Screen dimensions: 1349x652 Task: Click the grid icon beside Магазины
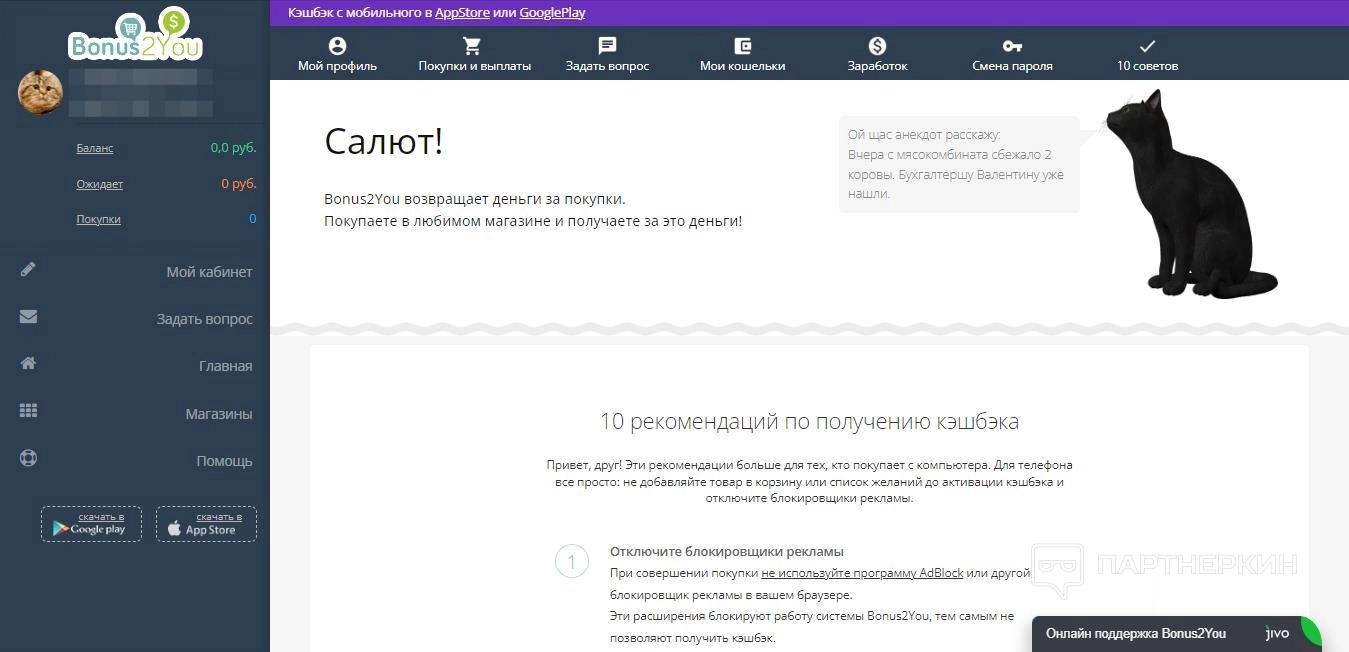[28, 411]
